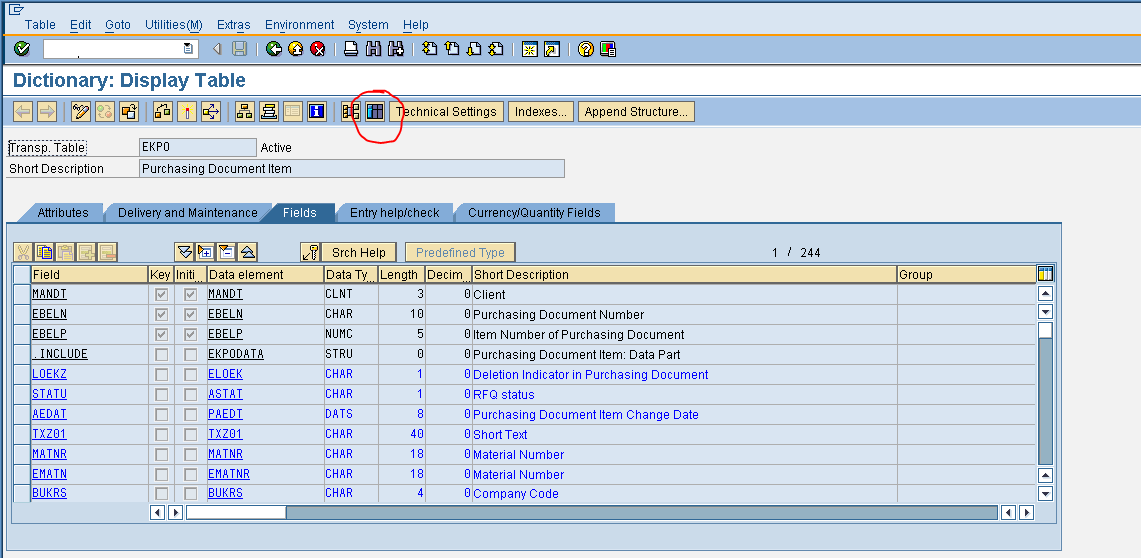The height and width of the screenshot is (558, 1141).
Task: Click the yellow Exit icon
Action: pos(295,49)
